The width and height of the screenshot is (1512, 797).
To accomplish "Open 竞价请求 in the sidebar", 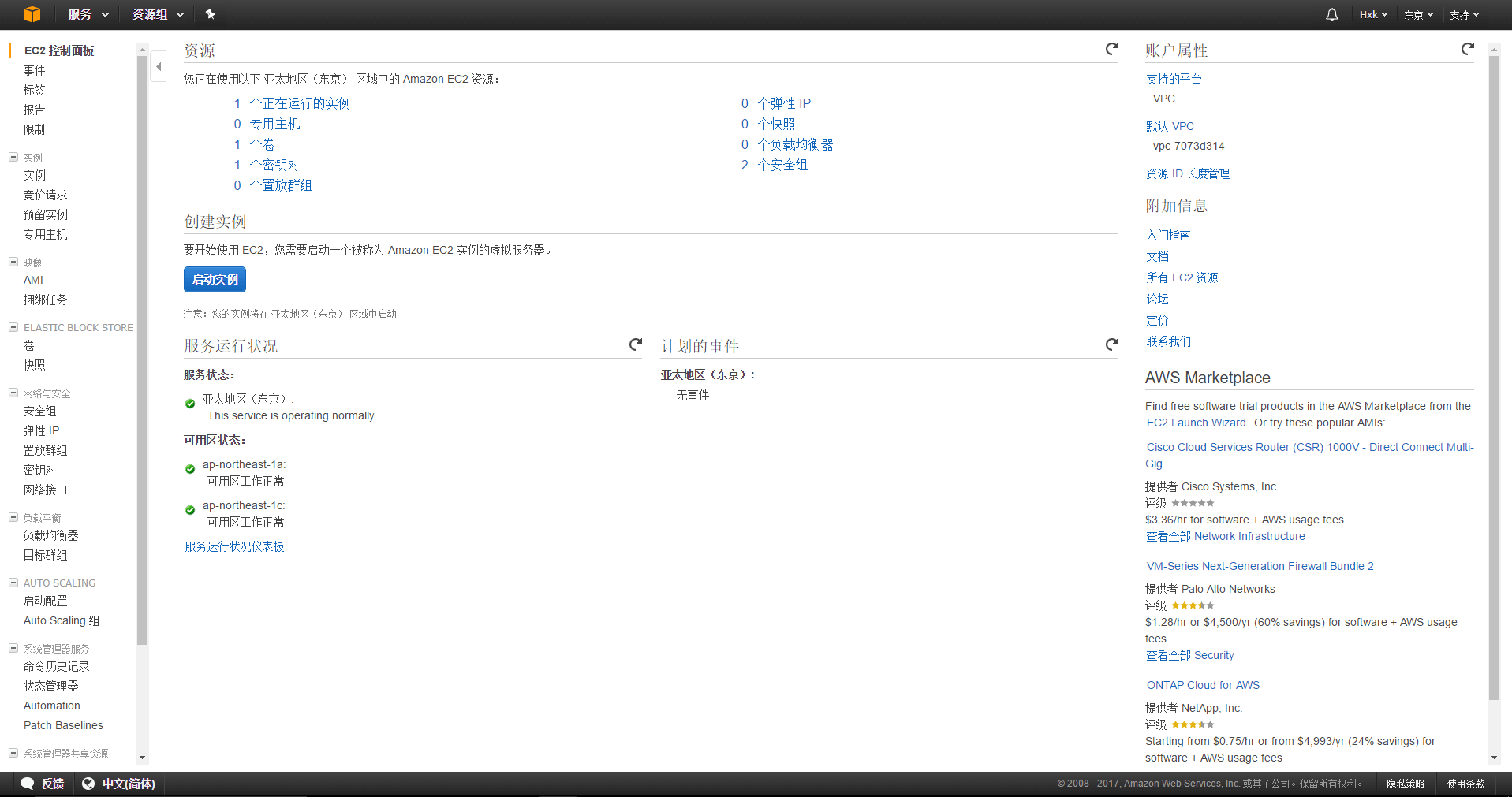I will click(x=46, y=195).
